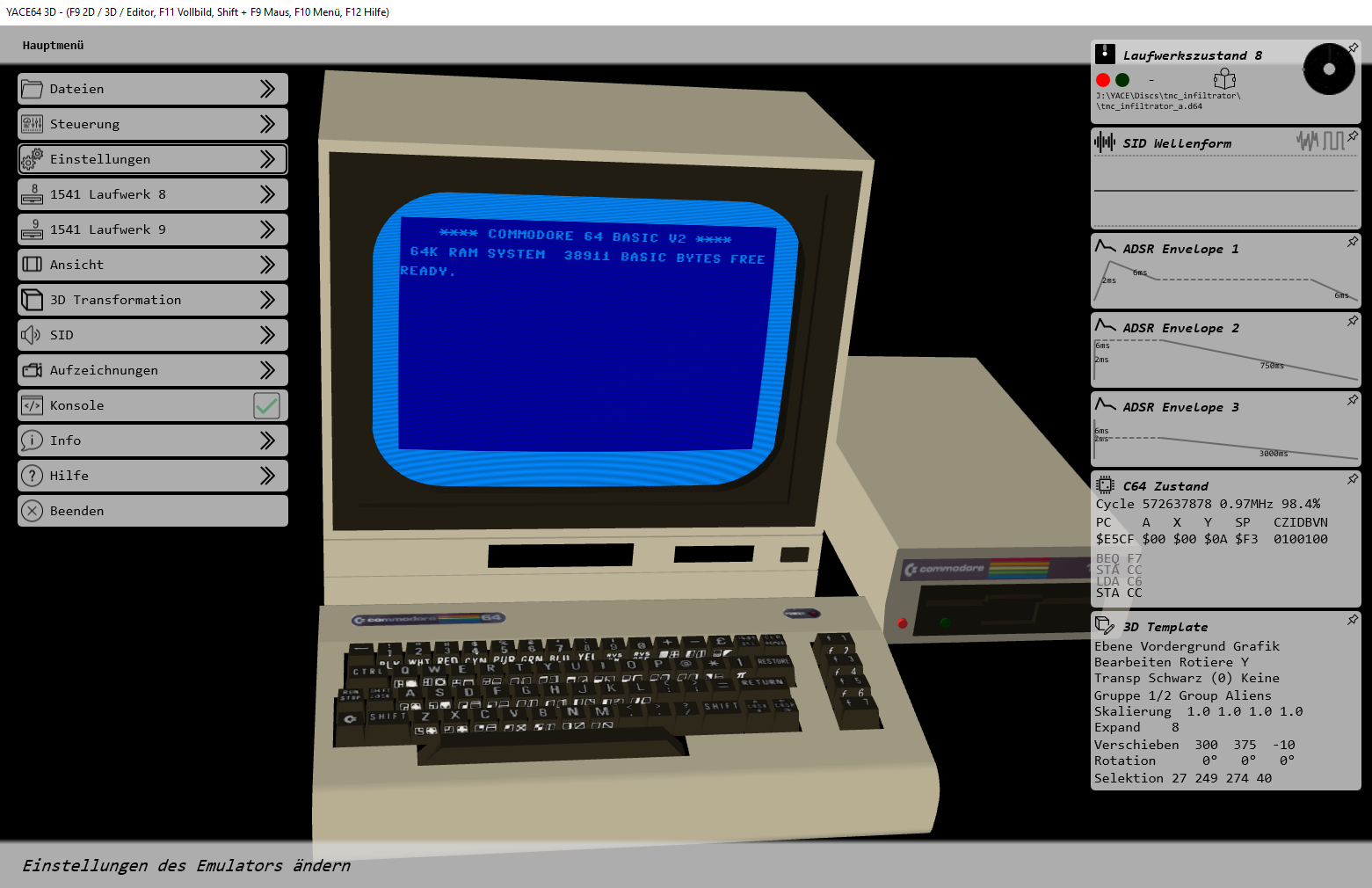Click the speaker icon beside SID
Image resolution: width=1372 pixels, height=888 pixels.
(31, 335)
